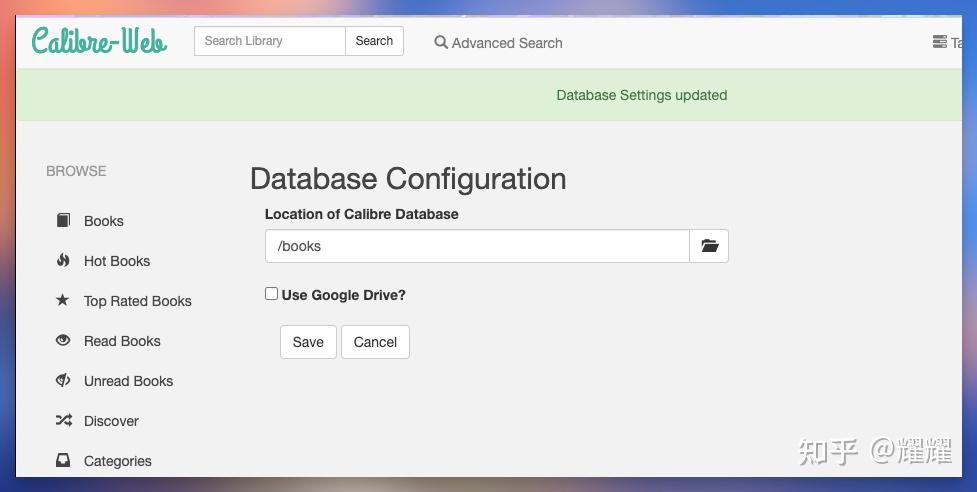Viewport: 977px width, 492px height.
Task: Open folder browser for database location
Action: (x=709, y=246)
